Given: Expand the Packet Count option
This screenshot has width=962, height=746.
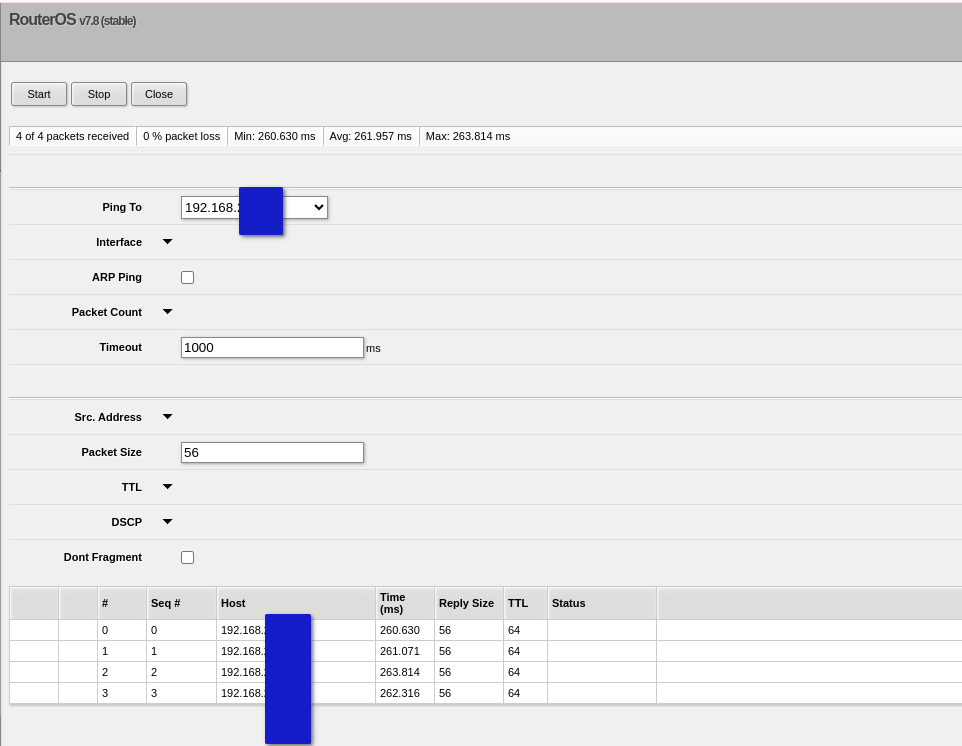Looking at the screenshot, I should point(167,312).
